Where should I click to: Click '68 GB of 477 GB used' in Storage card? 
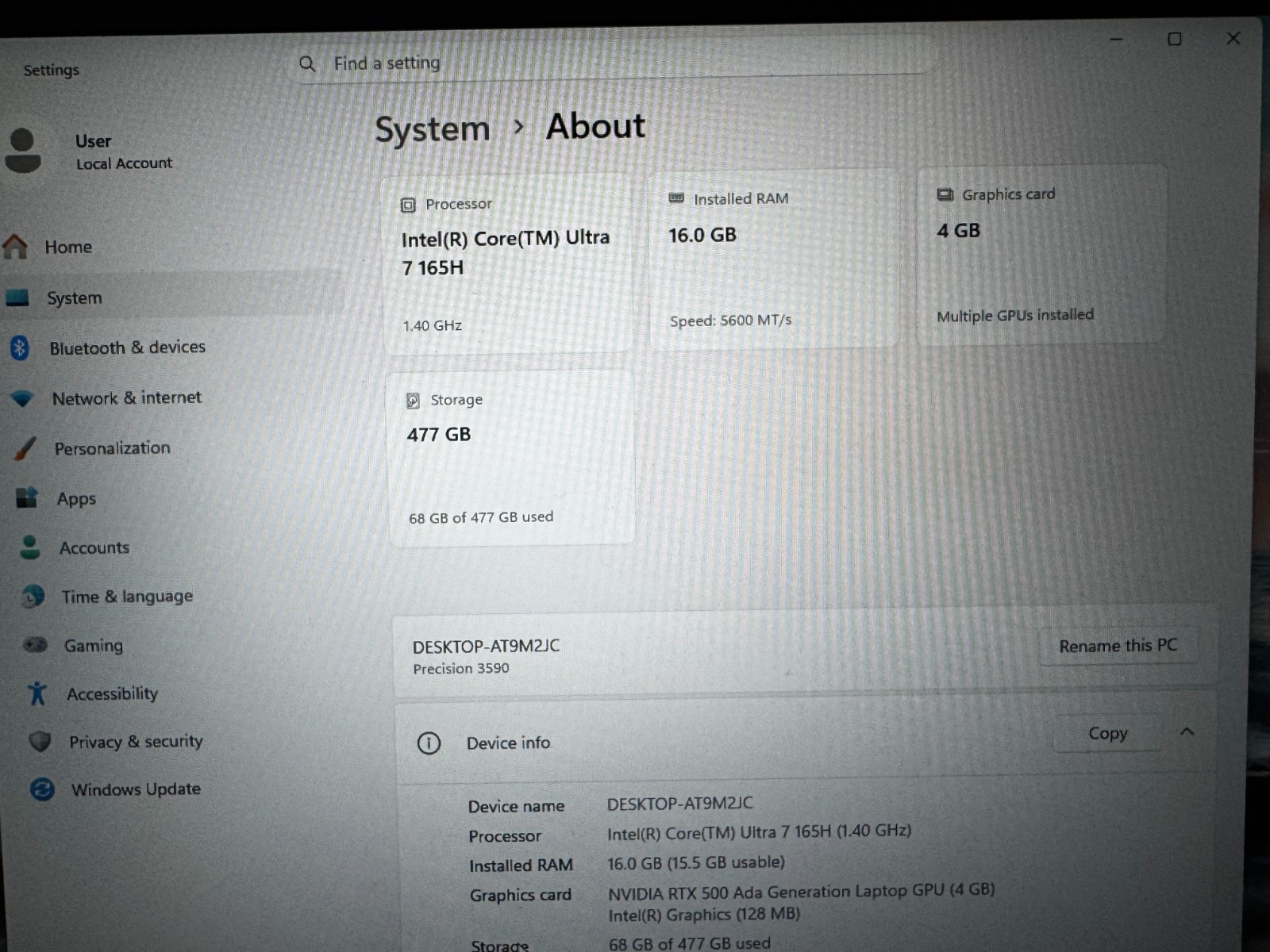pyautogui.click(x=481, y=517)
